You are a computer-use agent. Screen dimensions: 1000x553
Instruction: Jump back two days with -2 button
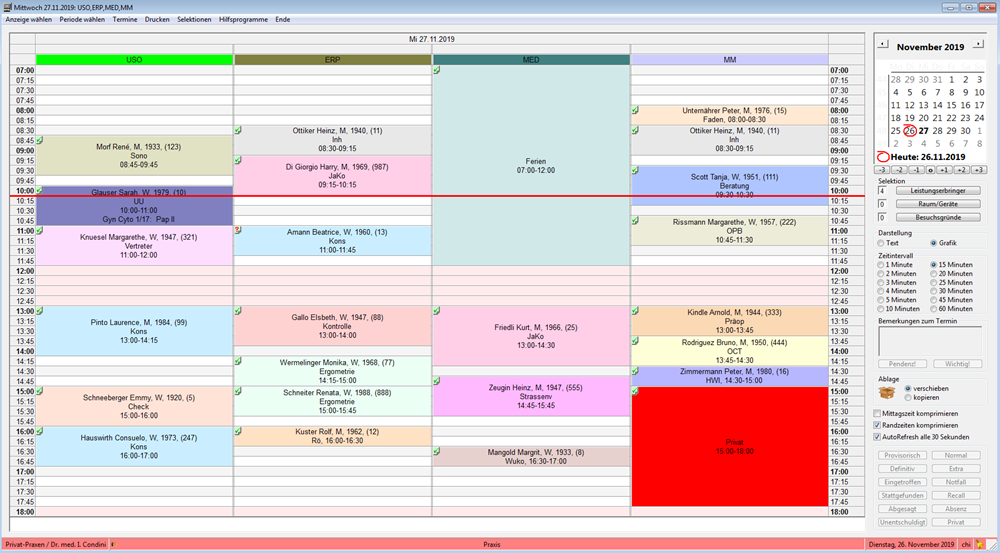point(899,170)
